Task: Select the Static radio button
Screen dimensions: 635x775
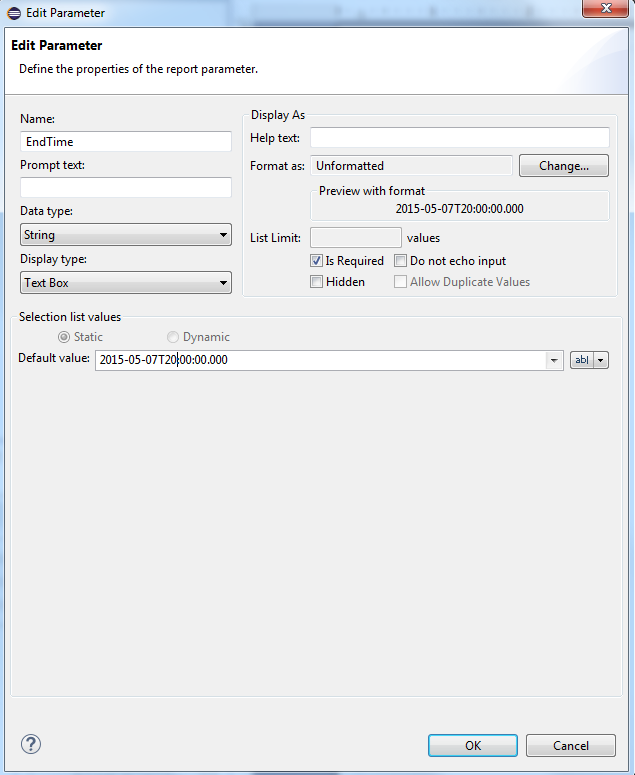Action: (64, 337)
